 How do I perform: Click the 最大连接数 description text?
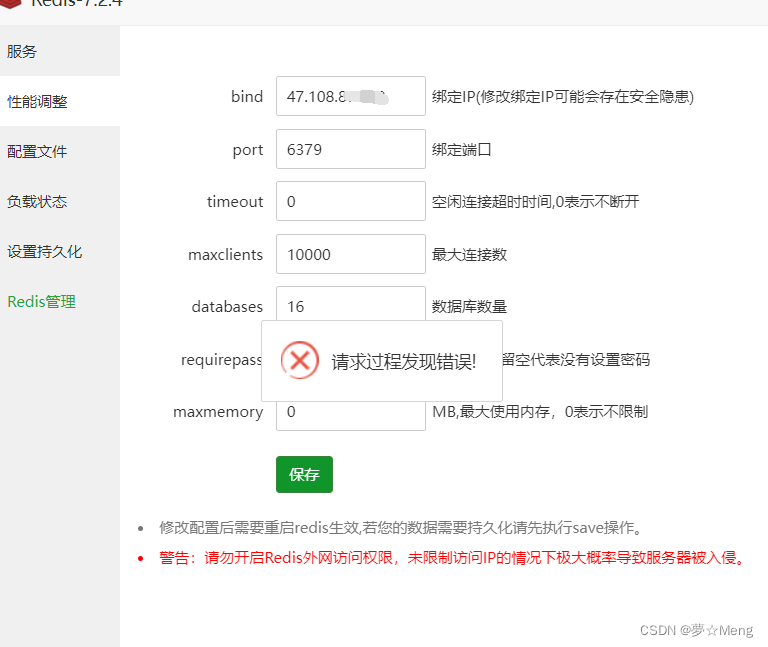pyautogui.click(x=469, y=255)
